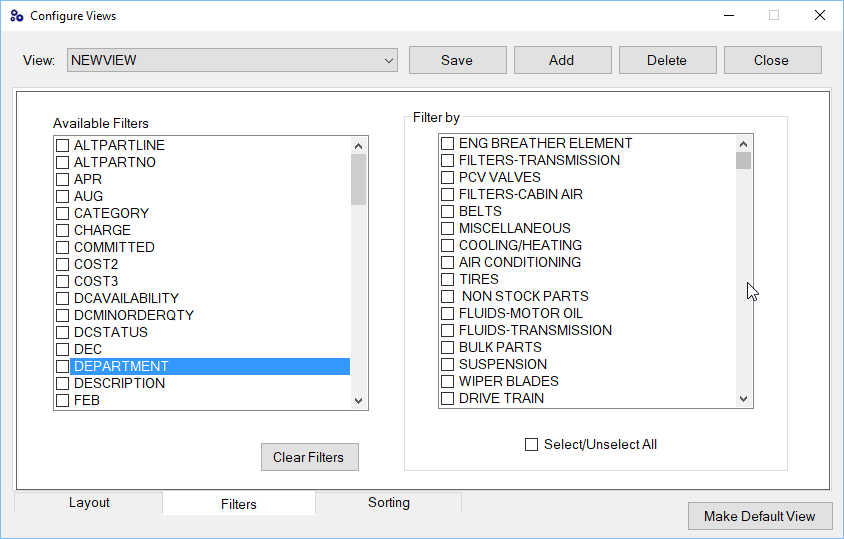
Task: Open the Sorting tab
Action: tap(389, 502)
